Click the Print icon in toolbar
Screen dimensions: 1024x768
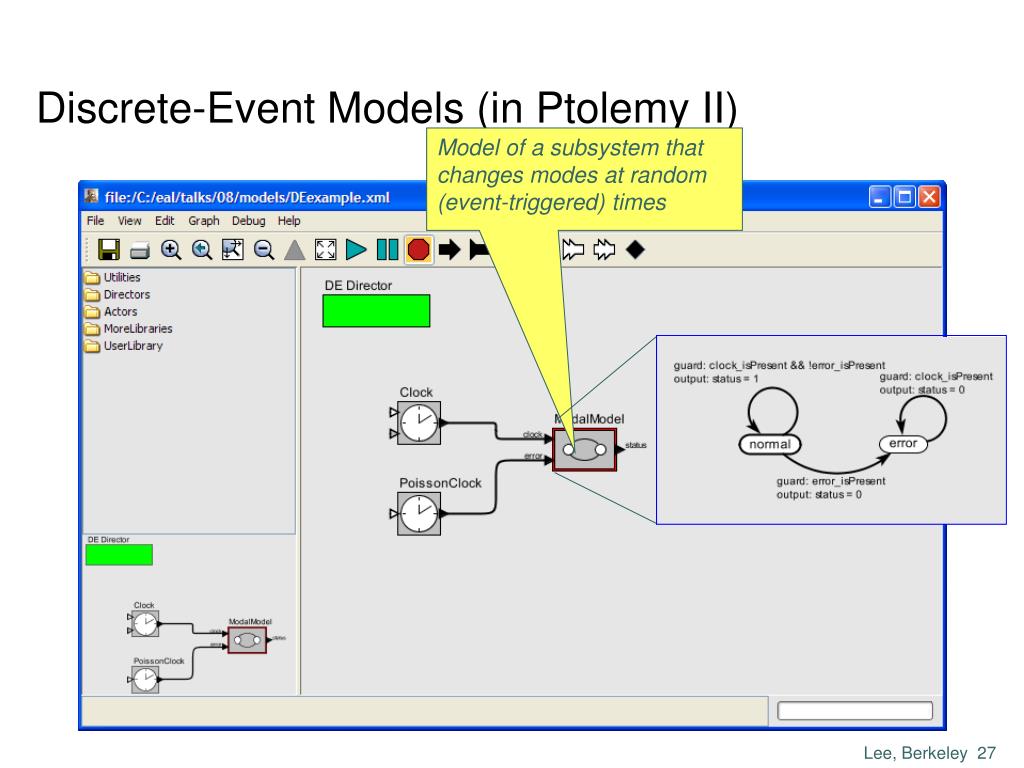click(x=140, y=251)
